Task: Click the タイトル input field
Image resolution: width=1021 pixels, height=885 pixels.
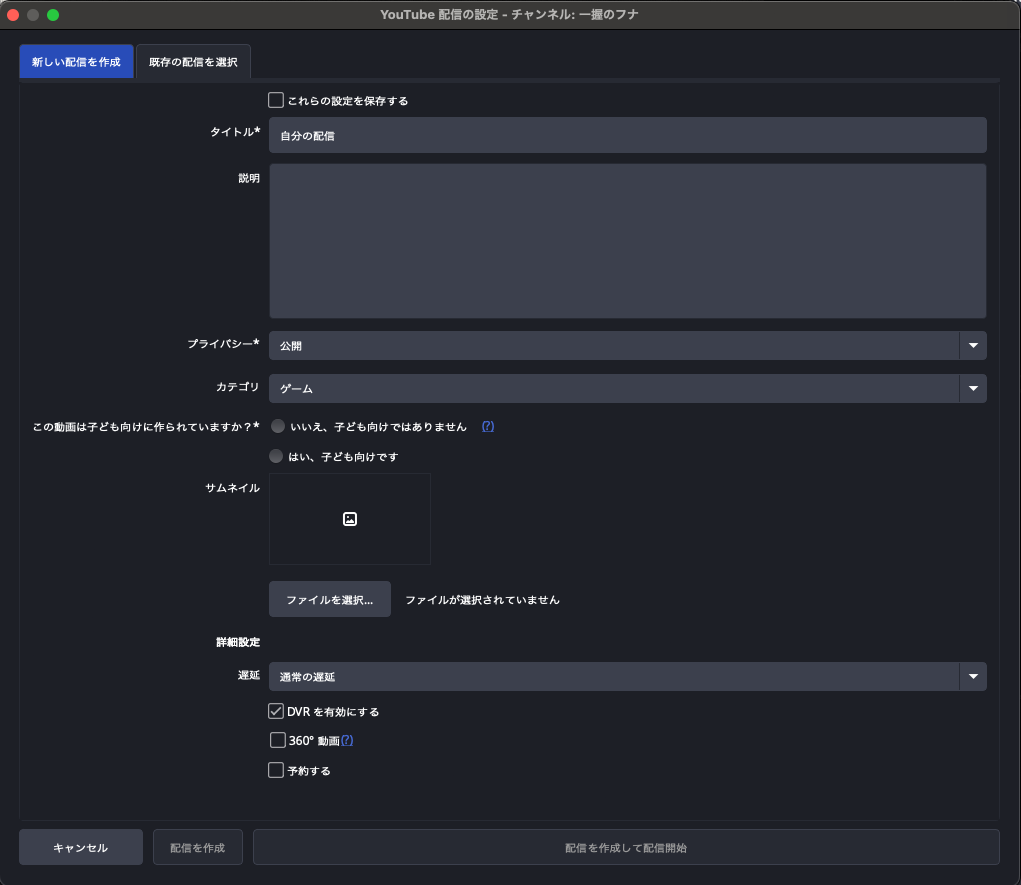Action: 628,135
